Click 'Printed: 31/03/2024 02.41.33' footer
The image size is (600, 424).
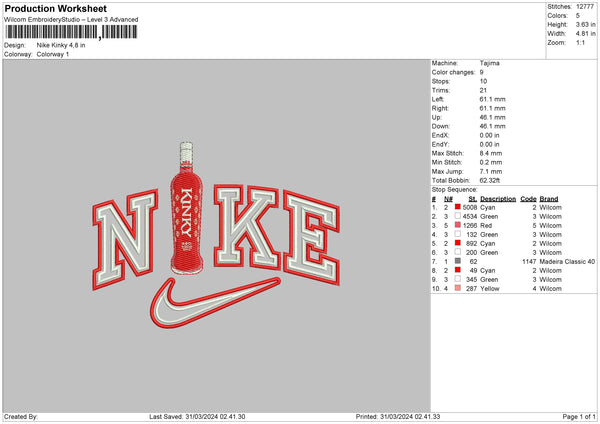click(398, 416)
